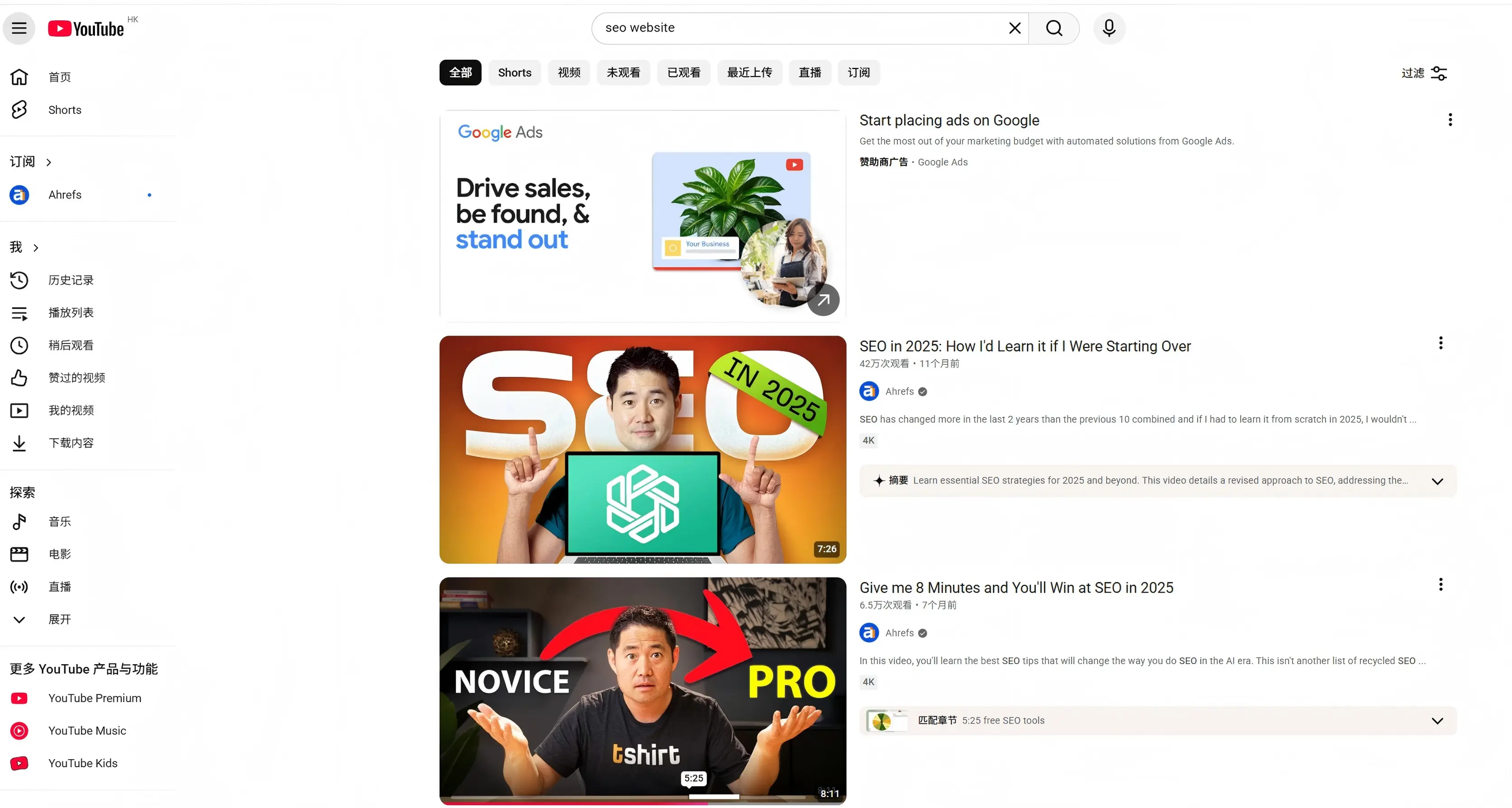Viewport: 1512px width, 808px height.
Task: Expand the 匹配章节 5:25 free SEO tools chapter
Action: click(x=1437, y=721)
